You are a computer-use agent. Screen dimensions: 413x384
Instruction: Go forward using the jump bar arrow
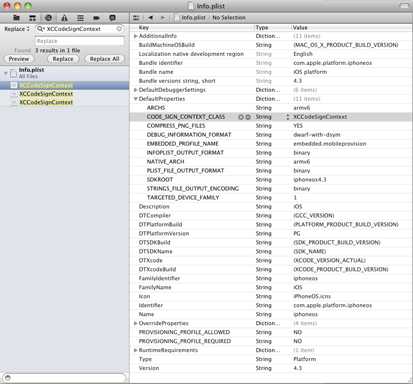[x=163, y=18]
